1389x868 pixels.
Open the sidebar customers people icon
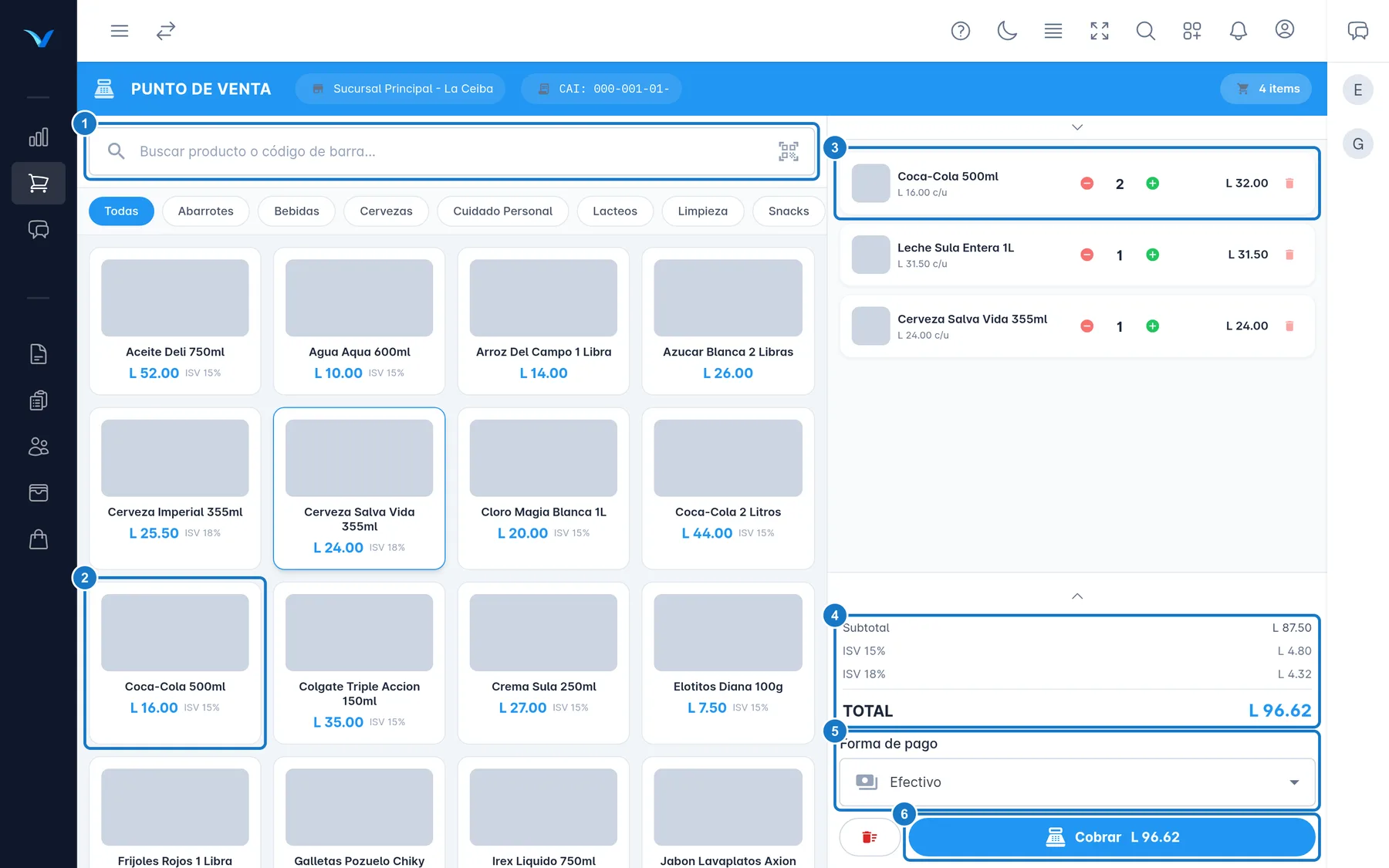[39, 447]
